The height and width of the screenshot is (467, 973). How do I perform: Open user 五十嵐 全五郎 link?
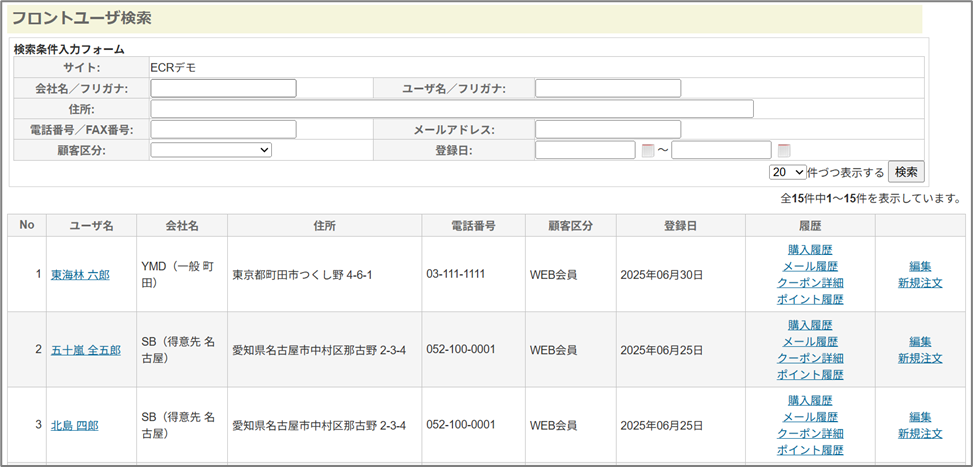85,350
